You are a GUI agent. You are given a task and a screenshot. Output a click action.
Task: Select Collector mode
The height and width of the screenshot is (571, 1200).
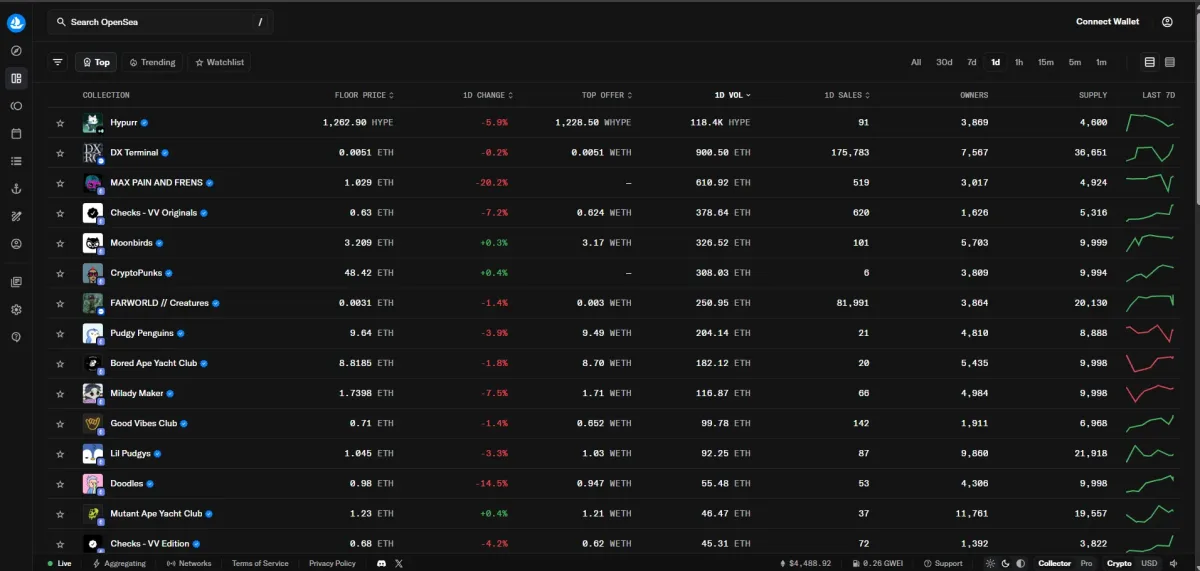(1055, 563)
